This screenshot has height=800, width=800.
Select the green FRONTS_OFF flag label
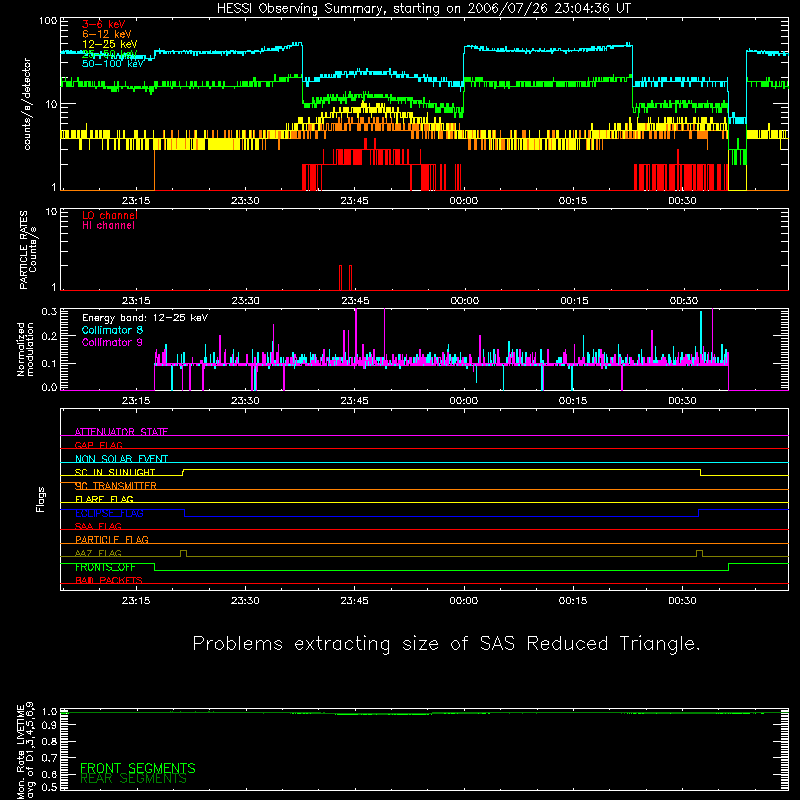[x=105, y=567]
